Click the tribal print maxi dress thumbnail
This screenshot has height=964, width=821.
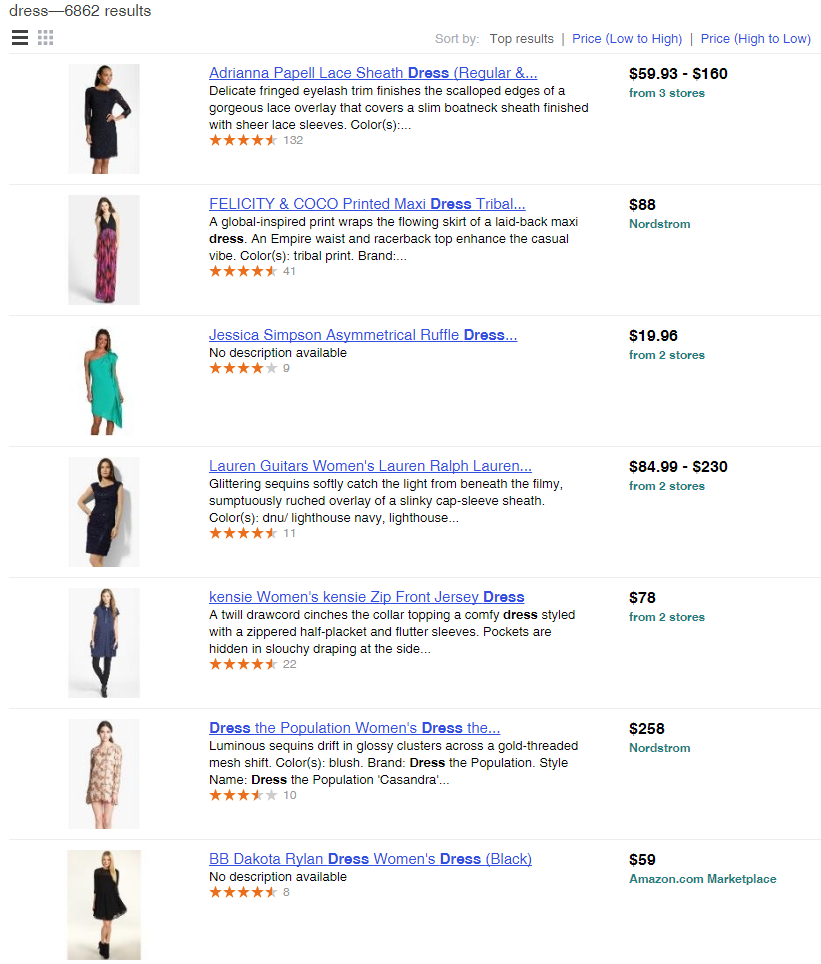[x=104, y=250]
